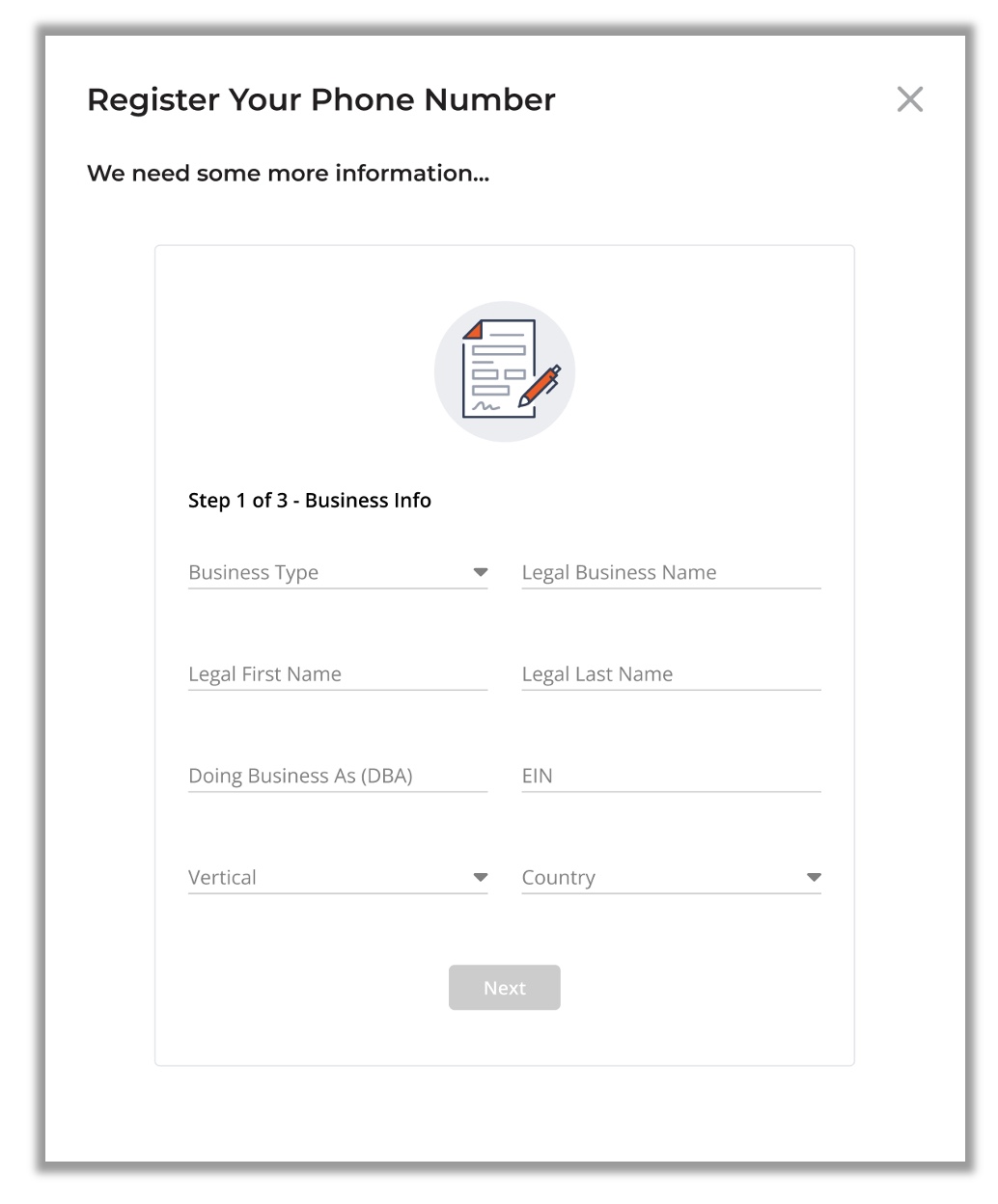
Task: Focus the Legal Business Name field
Action: coord(671,572)
